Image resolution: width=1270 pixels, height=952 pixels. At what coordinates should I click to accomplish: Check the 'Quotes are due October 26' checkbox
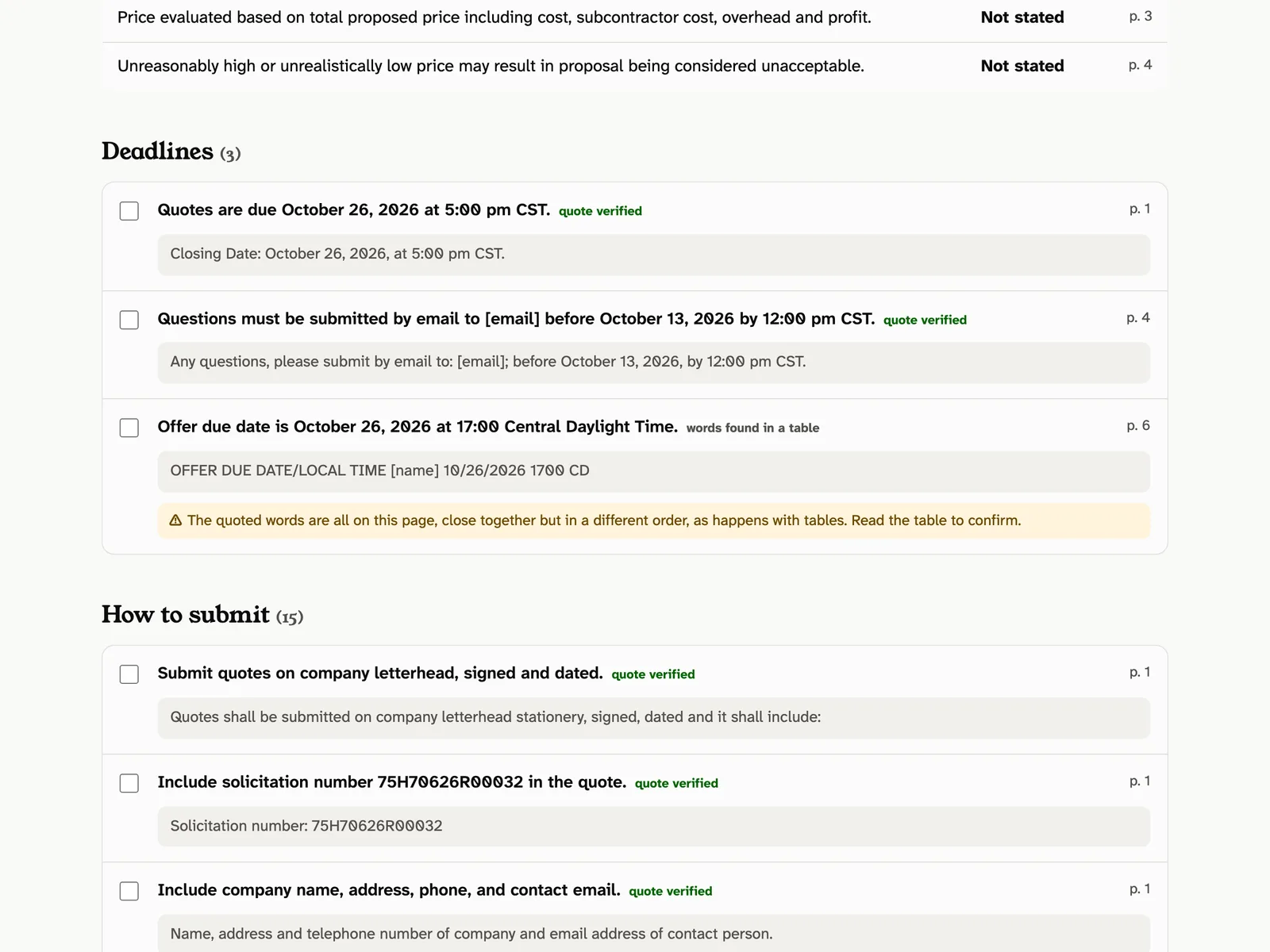click(129, 211)
